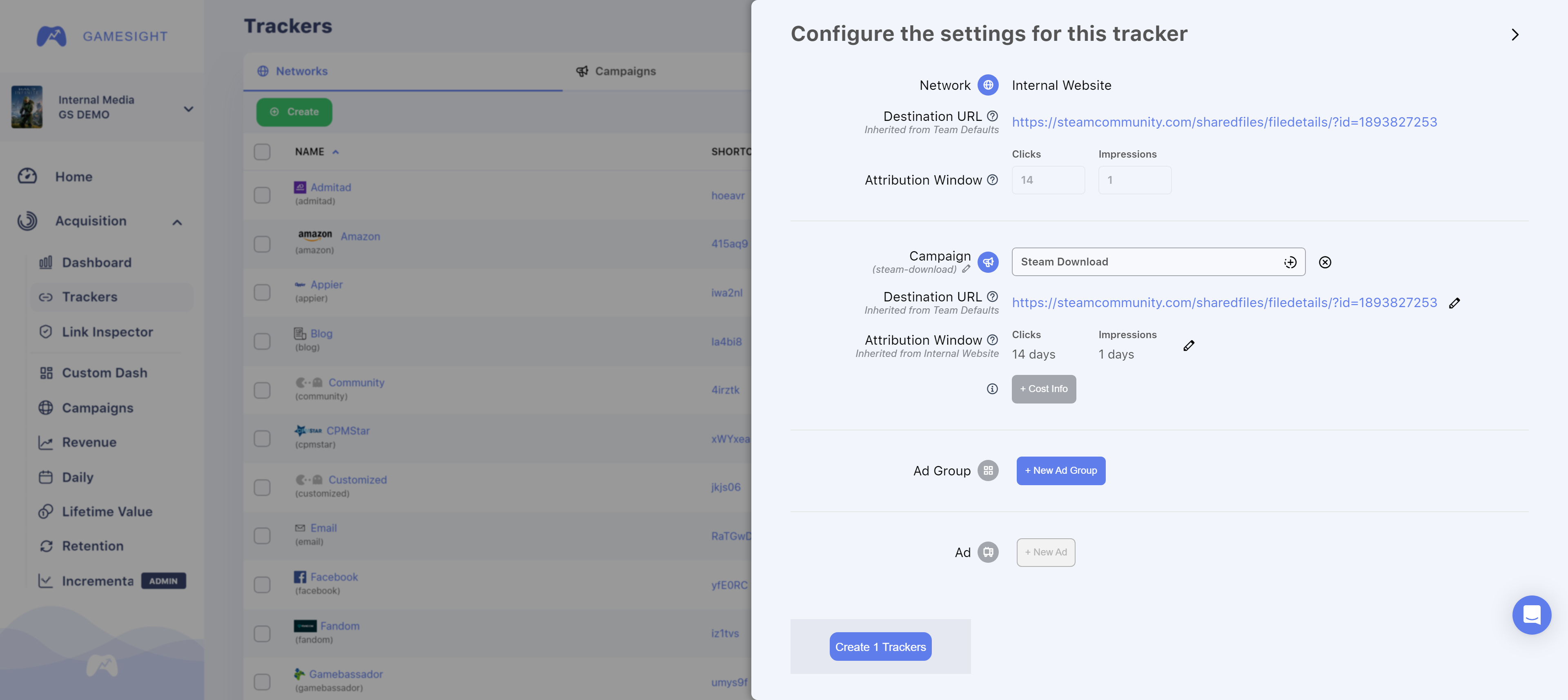Select the Facebook row checkbox
The height and width of the screenshot is (700, 1568).
[x=262, y=584]
